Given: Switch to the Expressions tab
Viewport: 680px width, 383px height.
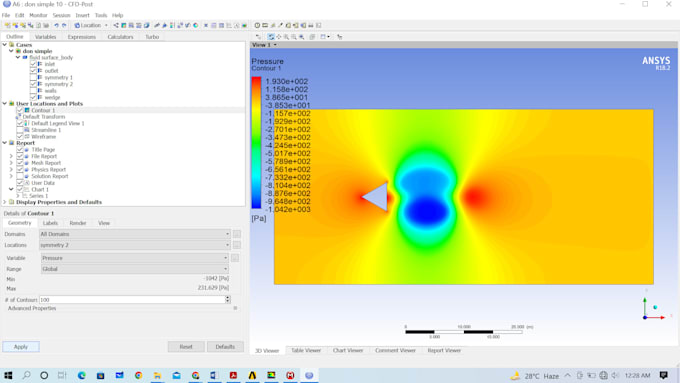Looking at the screenshot, I should 82,37.
